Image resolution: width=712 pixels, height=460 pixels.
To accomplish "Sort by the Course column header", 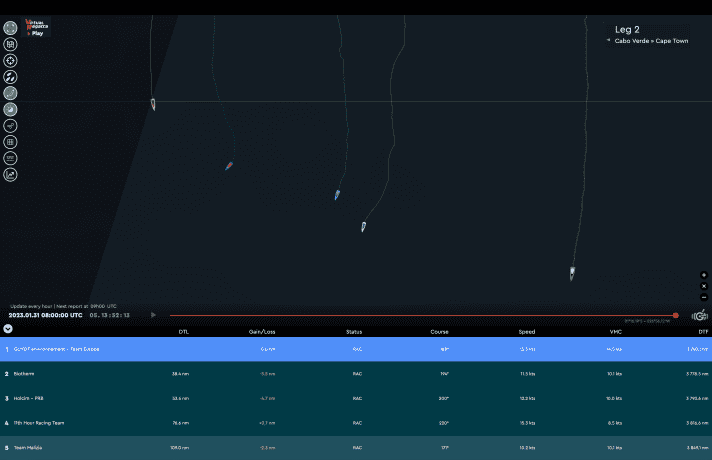I will (440, 332).
